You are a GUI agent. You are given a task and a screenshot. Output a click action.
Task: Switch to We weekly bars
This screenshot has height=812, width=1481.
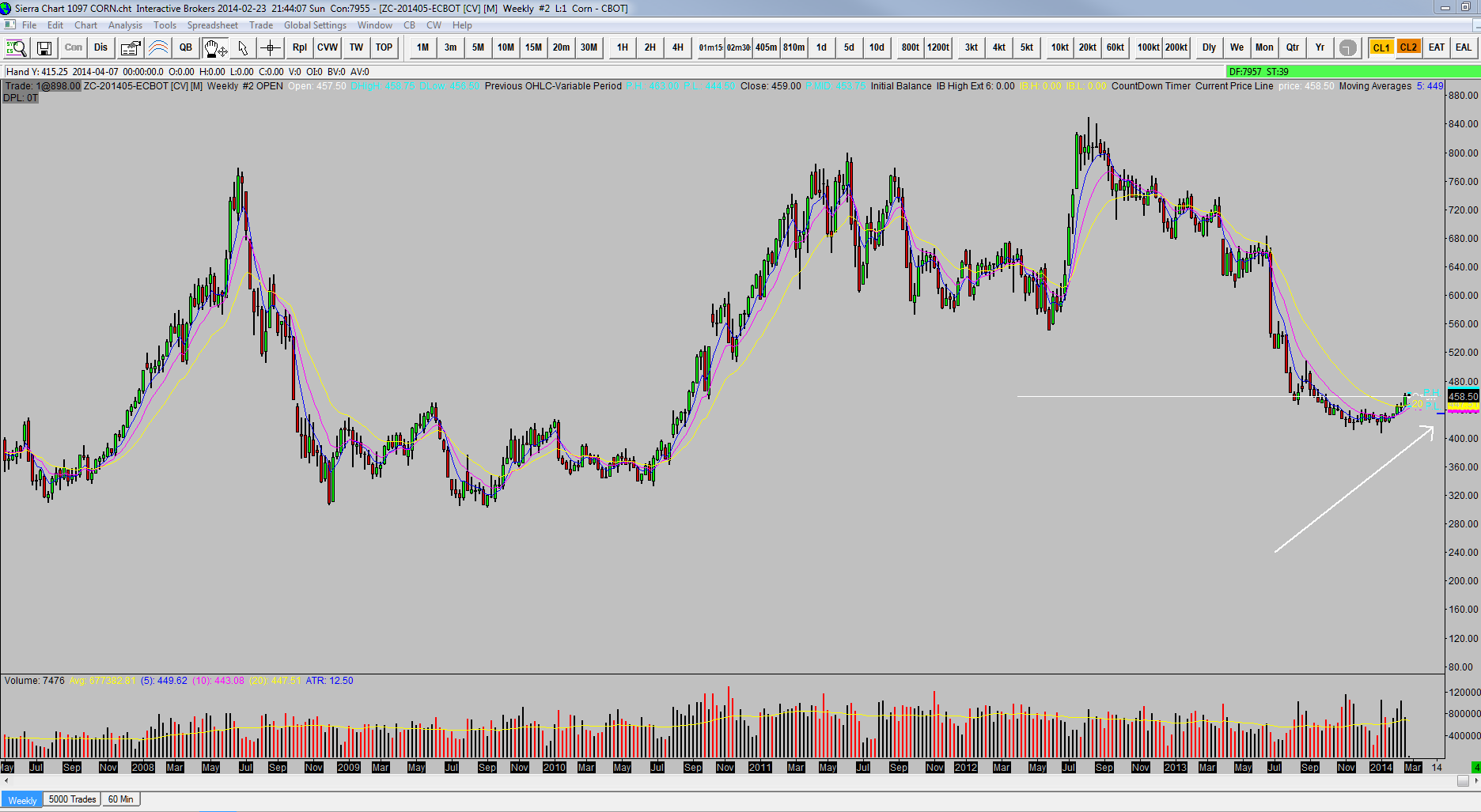(1237, 47)
